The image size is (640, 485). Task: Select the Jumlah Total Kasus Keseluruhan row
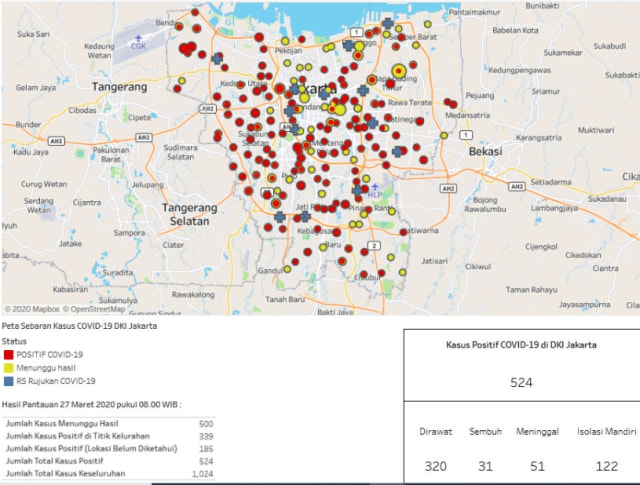(x=109, y=474)
